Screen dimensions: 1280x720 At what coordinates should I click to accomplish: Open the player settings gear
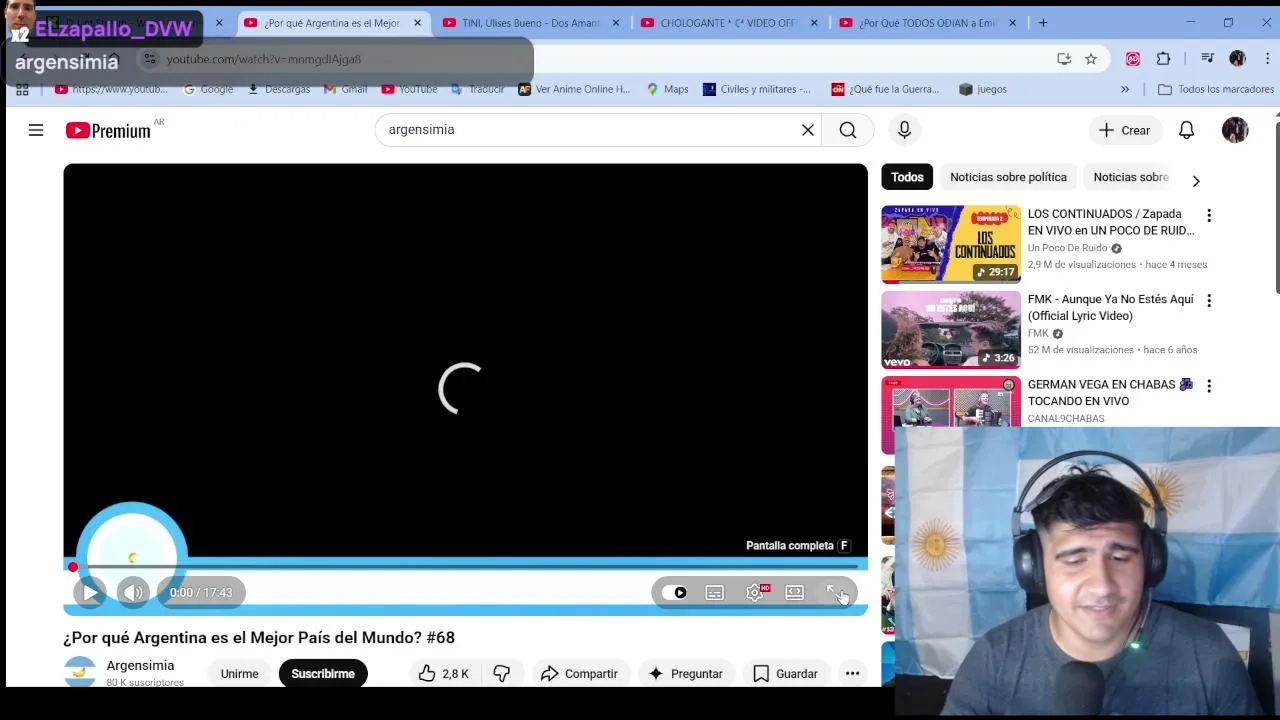755,593
